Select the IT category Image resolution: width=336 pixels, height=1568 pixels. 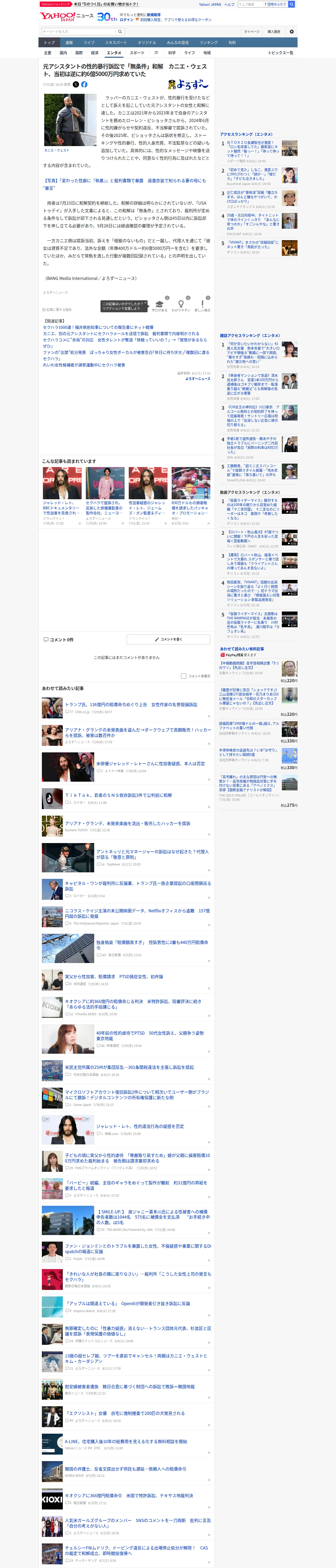156,53
